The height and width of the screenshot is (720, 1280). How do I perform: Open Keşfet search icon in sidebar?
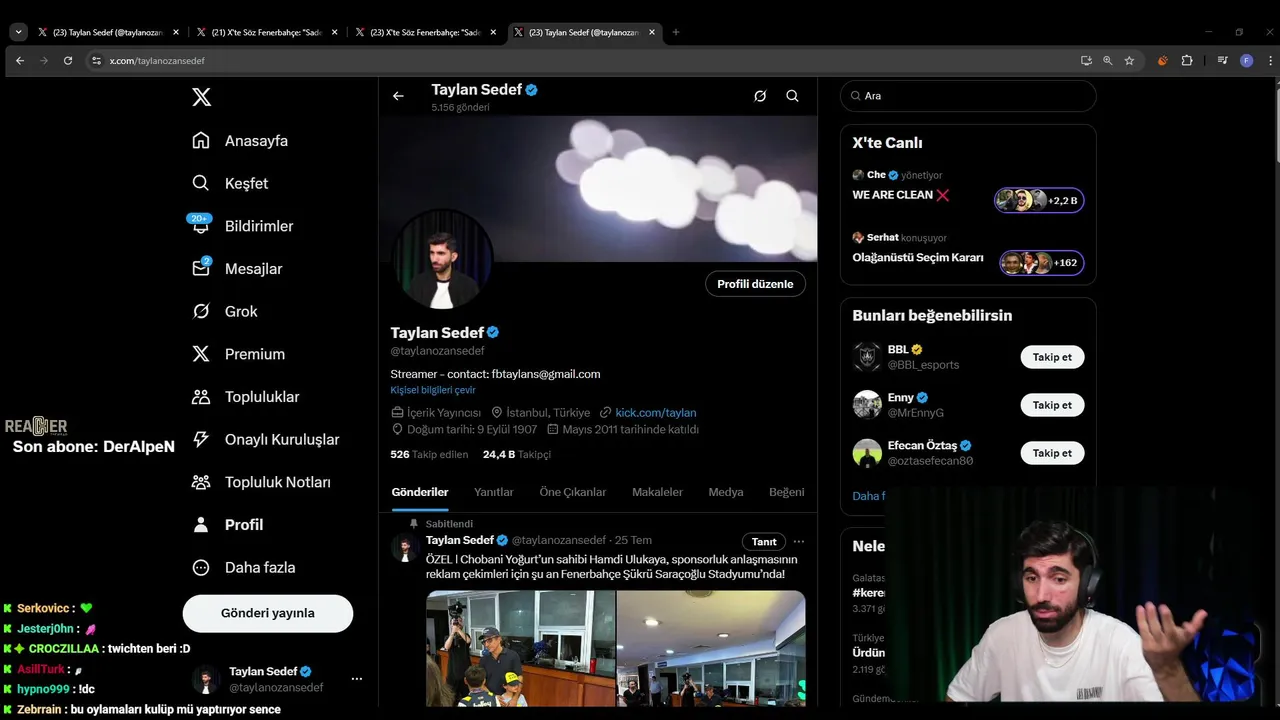(x=201, y=183)
